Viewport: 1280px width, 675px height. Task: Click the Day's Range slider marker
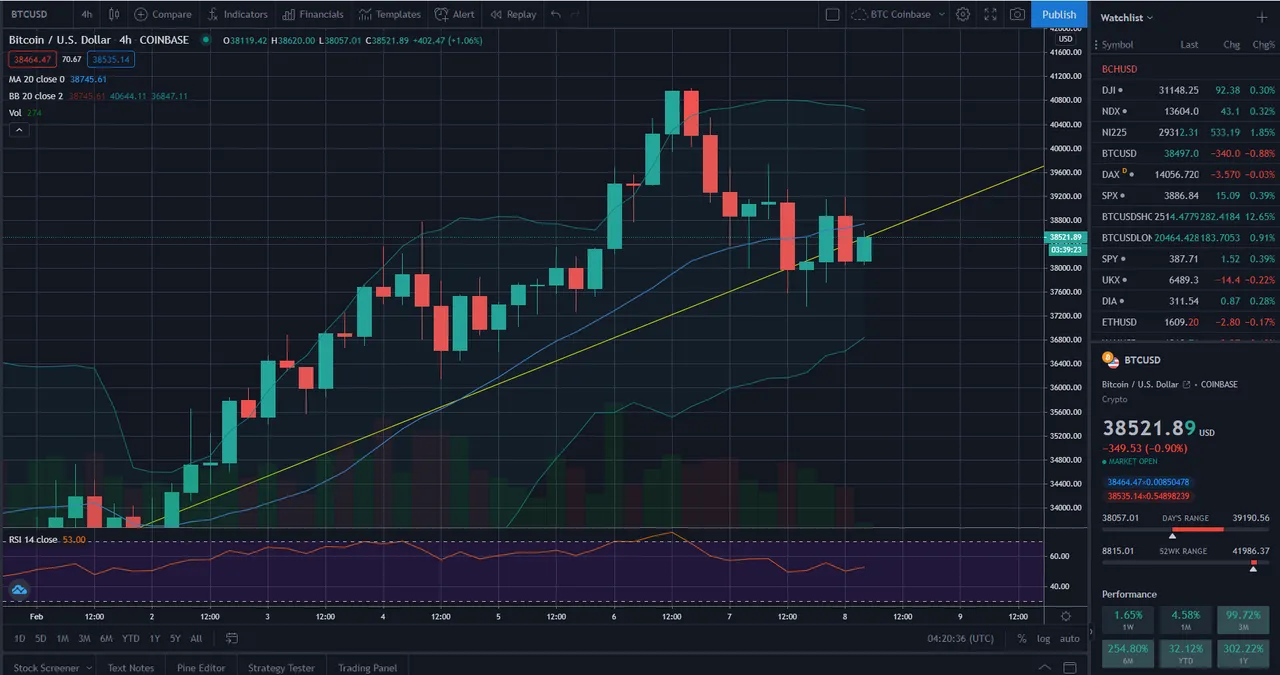[1173, 536]
